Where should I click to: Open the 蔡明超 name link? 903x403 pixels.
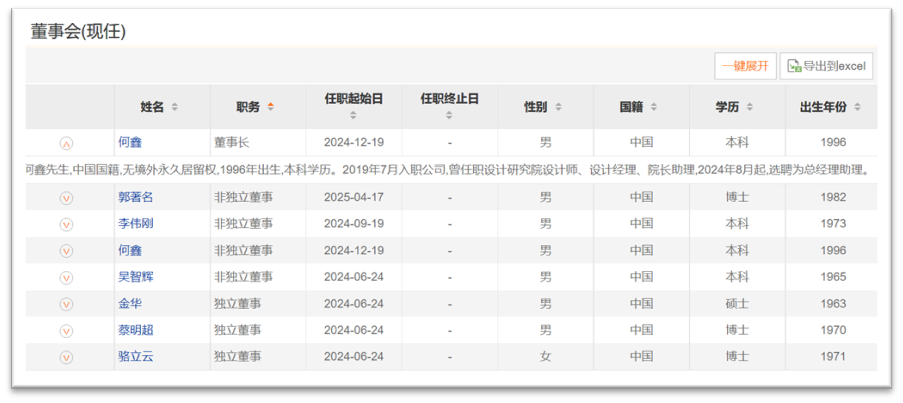coord(136,330)
